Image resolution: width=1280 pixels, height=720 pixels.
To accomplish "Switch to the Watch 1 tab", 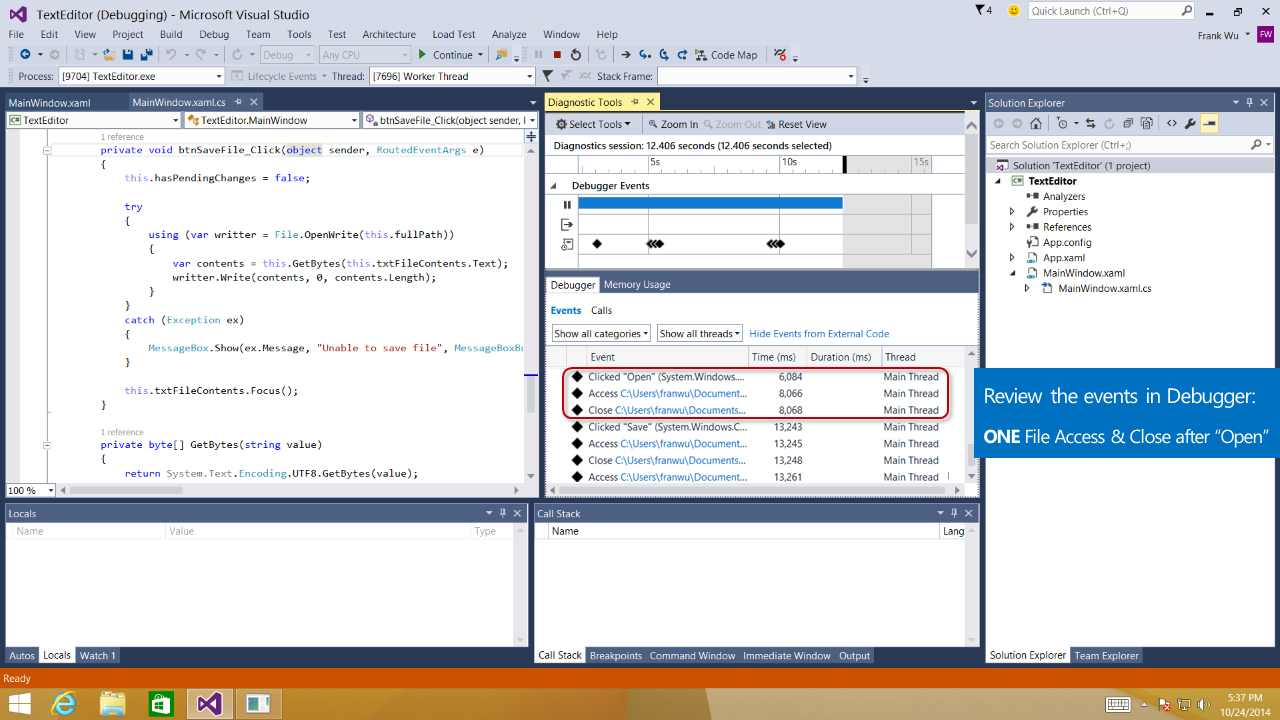I will (98, 656).
